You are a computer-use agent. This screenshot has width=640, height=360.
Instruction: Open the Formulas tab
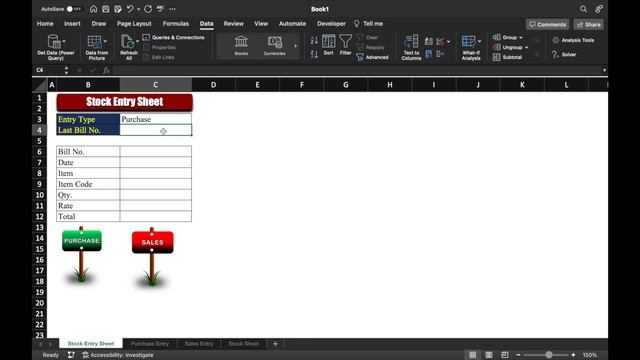tap(176, 24)
